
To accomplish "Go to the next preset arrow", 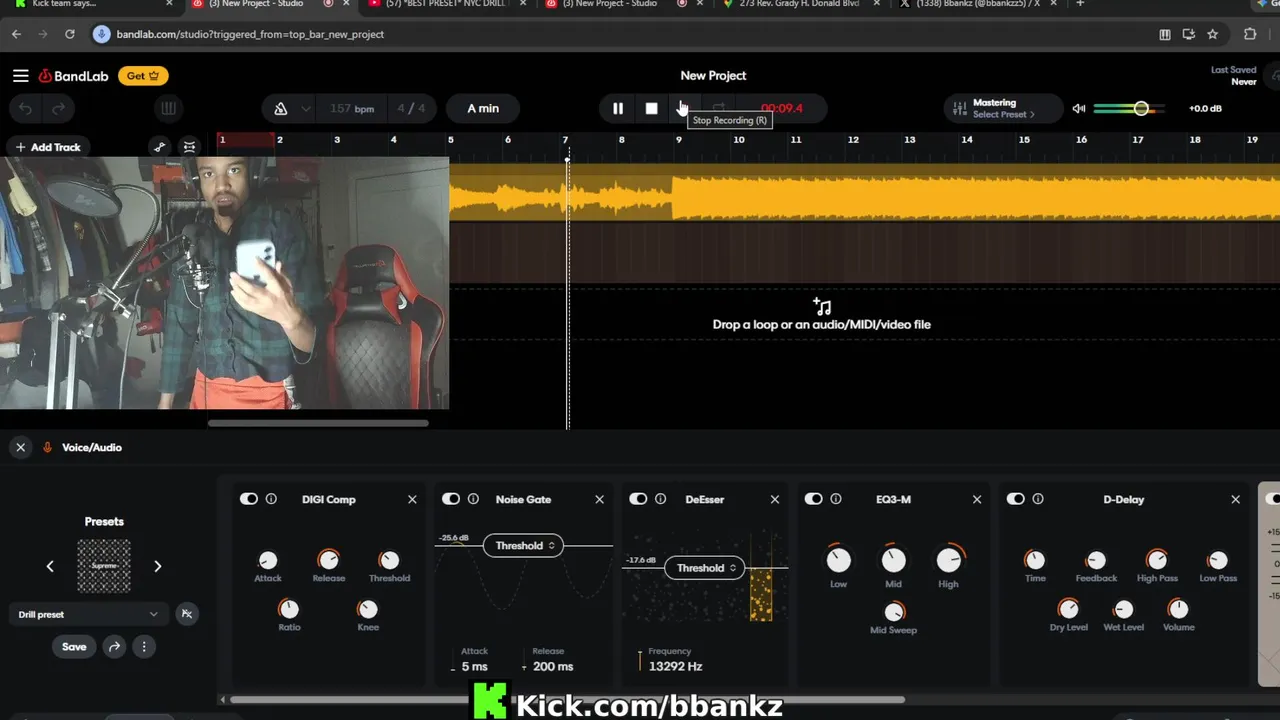I will coord(157,566).
